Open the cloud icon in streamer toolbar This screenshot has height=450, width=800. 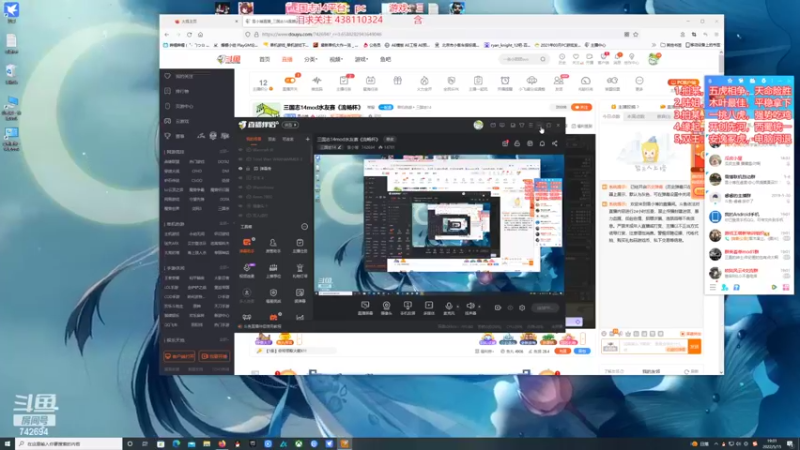coord(532,81)
